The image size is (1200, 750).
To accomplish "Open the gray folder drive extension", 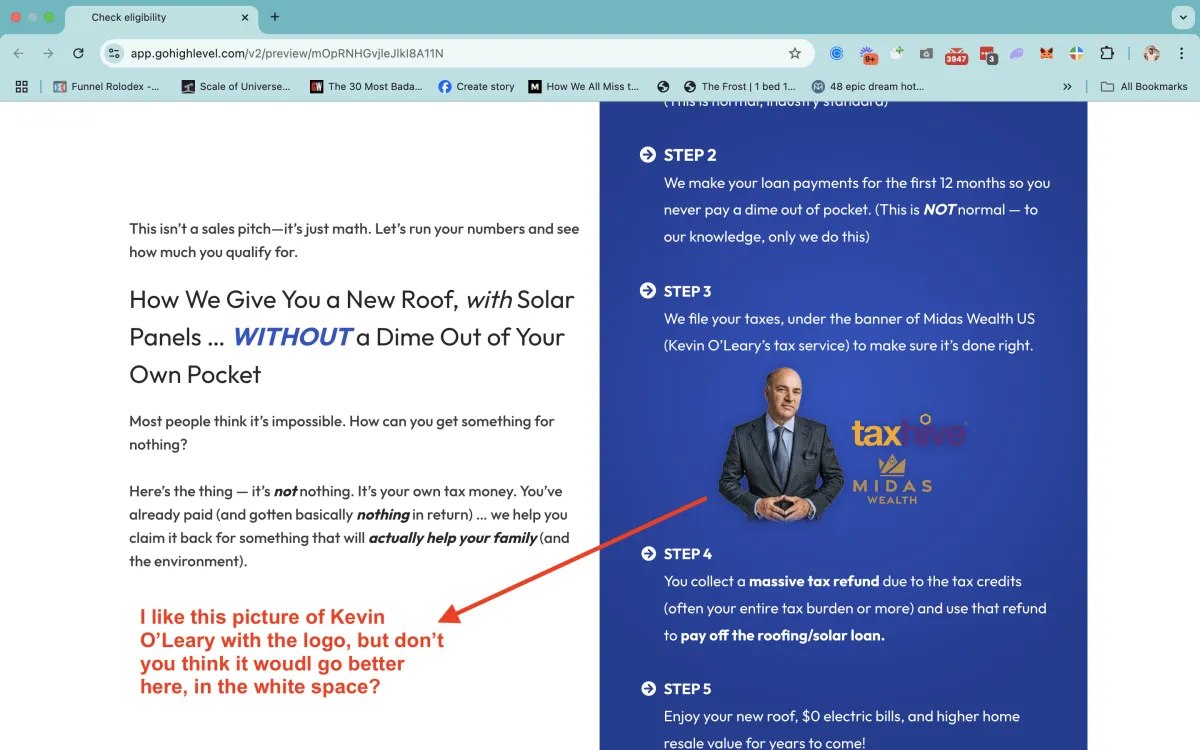I will [x=927, y=53].
